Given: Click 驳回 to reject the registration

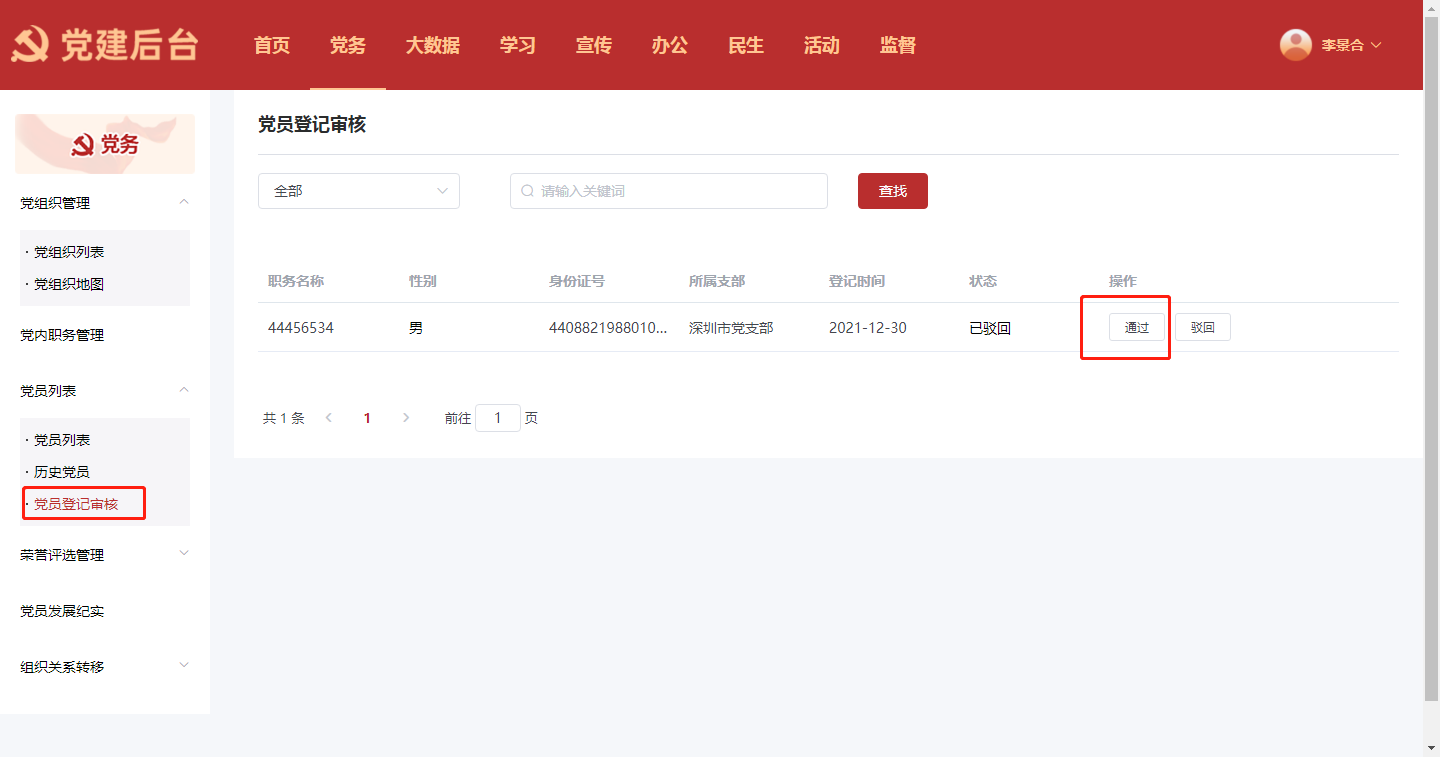Looking at the screenshot, I should pos(1202,328).
